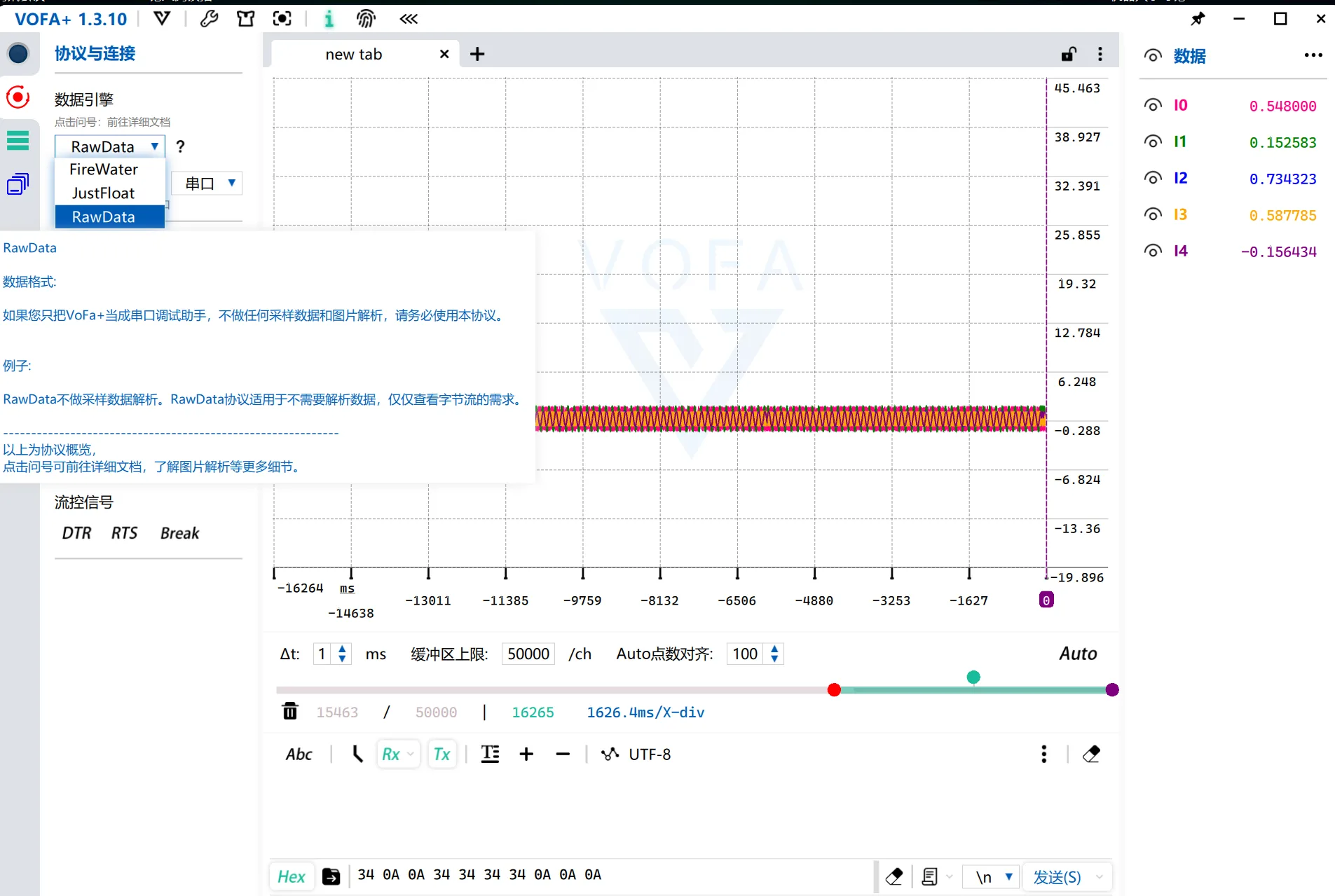Click the text line-spacing icon in terminal toolbar
This screenshot has width=1335, height=896.
[x=490, y=754]
